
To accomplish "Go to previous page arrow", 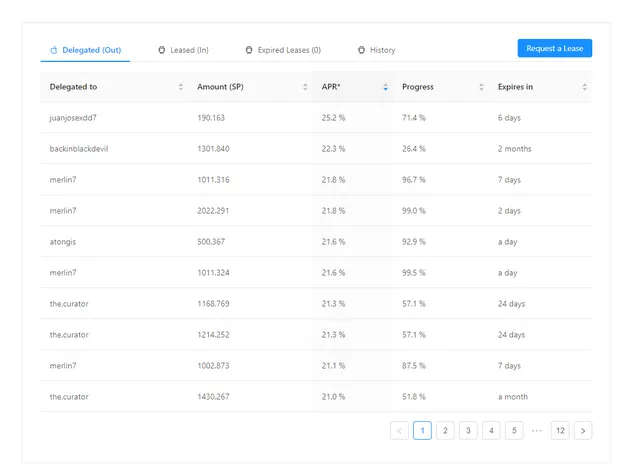I will pos(399,430).
